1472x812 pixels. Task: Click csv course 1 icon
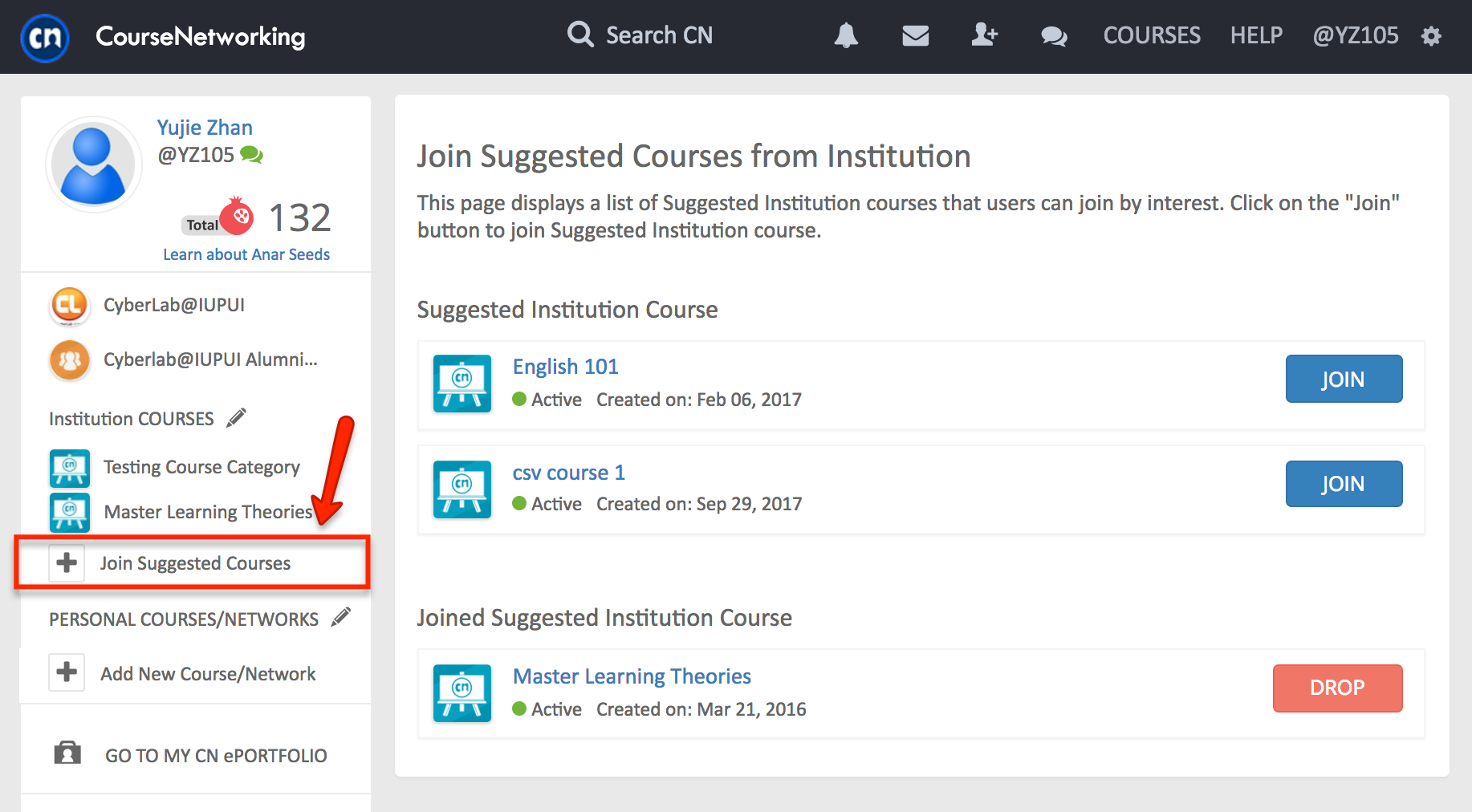[462, 489]
